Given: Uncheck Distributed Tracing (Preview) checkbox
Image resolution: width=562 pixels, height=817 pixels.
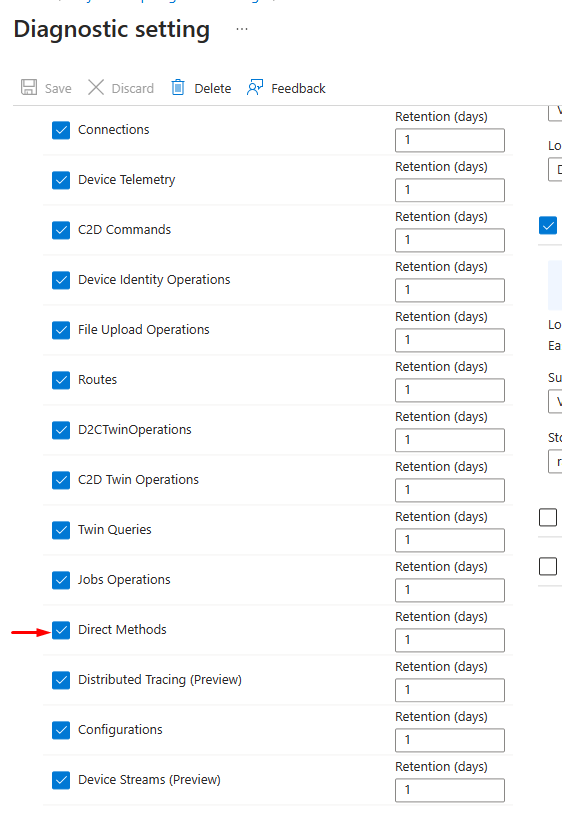Looking at the screenshot, I should 61,680.
